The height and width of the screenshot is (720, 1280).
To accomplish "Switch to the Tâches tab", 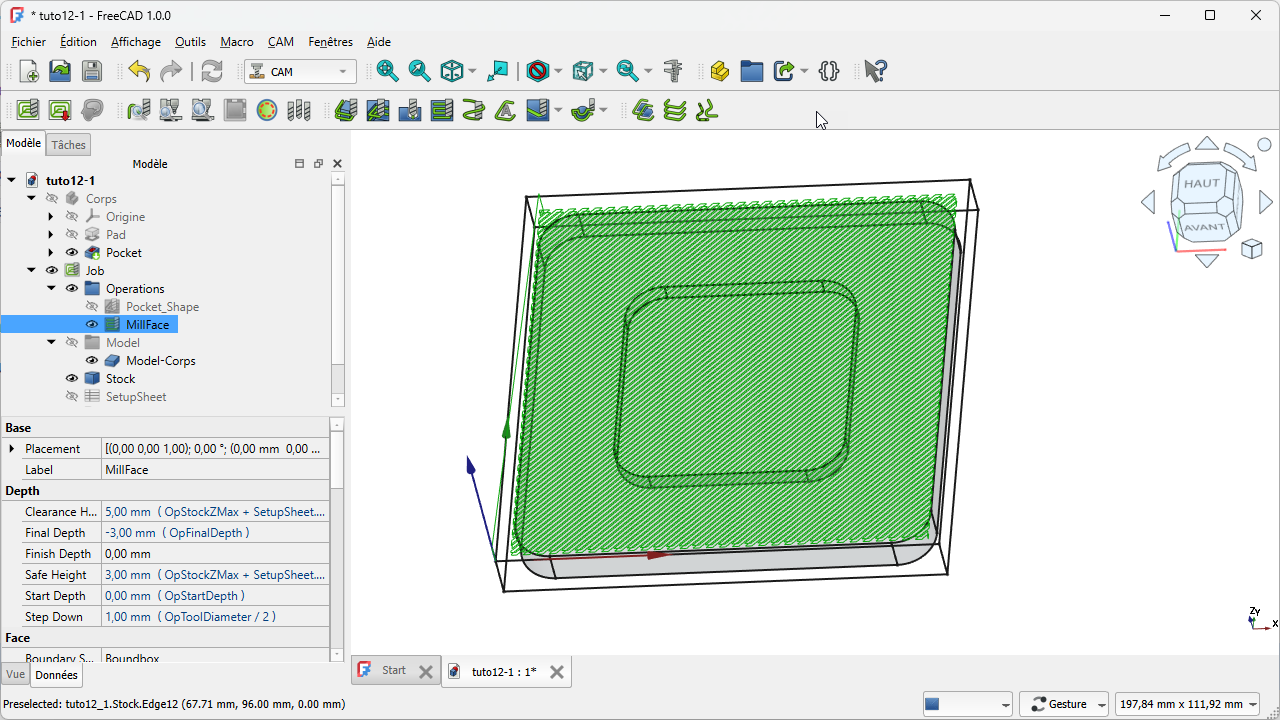I will (69, 145).
